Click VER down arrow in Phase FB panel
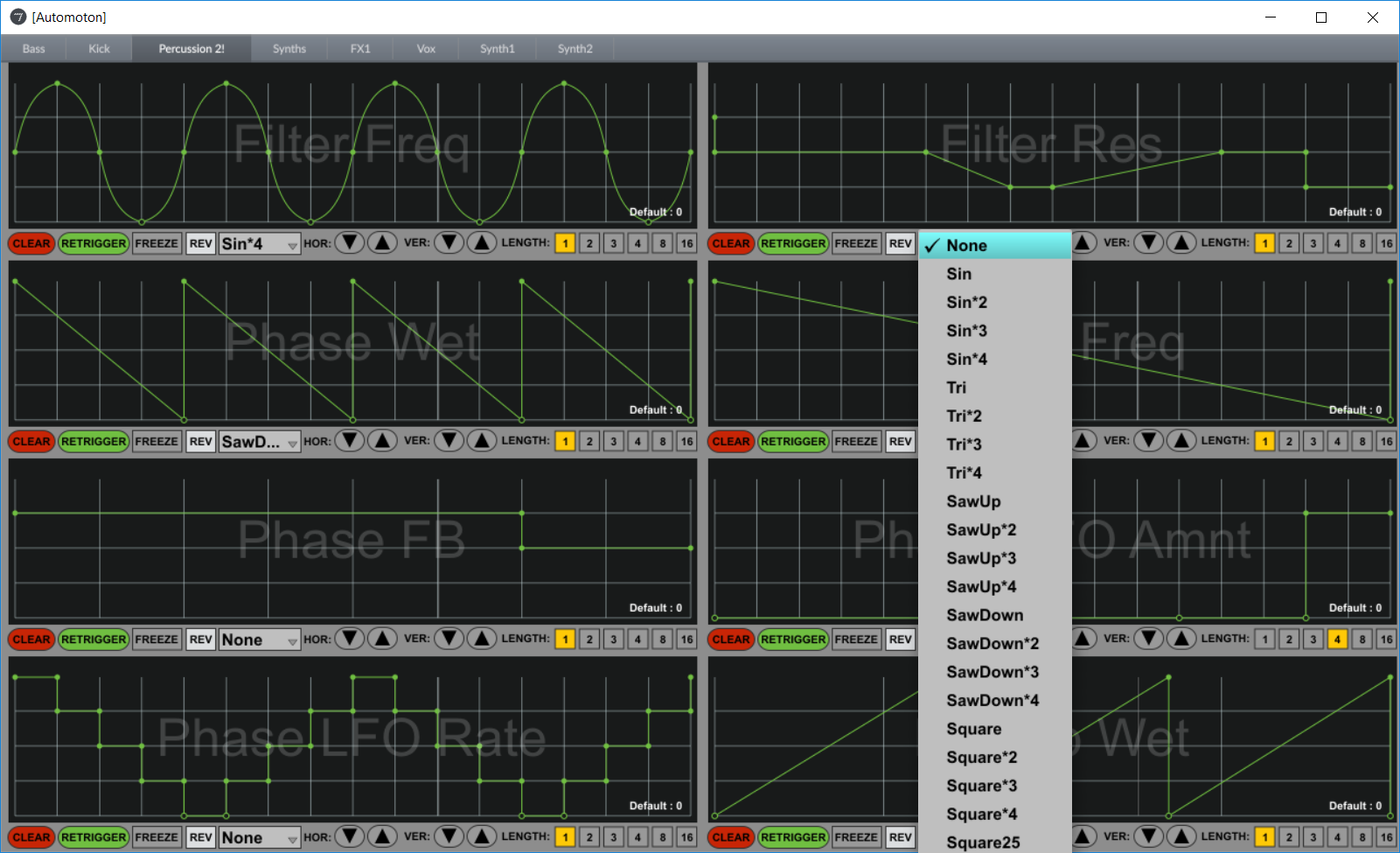Viewport: 1400px width, 853px height. click(x=449, y=639)
